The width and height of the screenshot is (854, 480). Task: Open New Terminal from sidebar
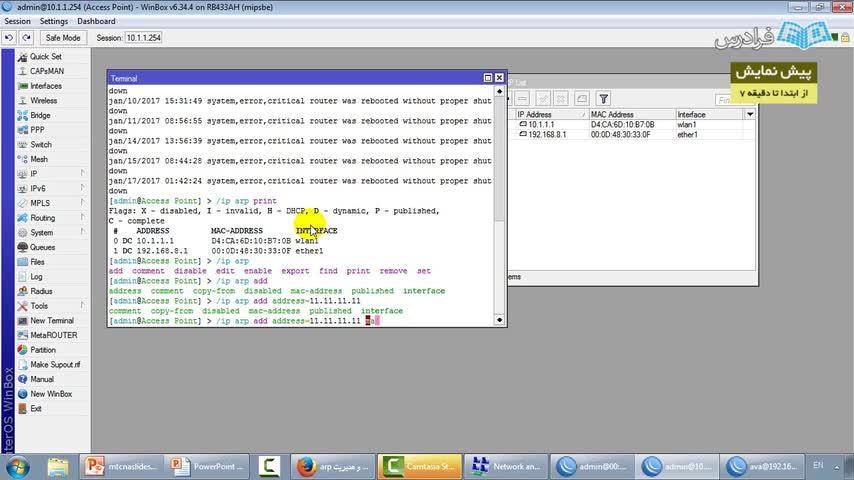[52, 321]
